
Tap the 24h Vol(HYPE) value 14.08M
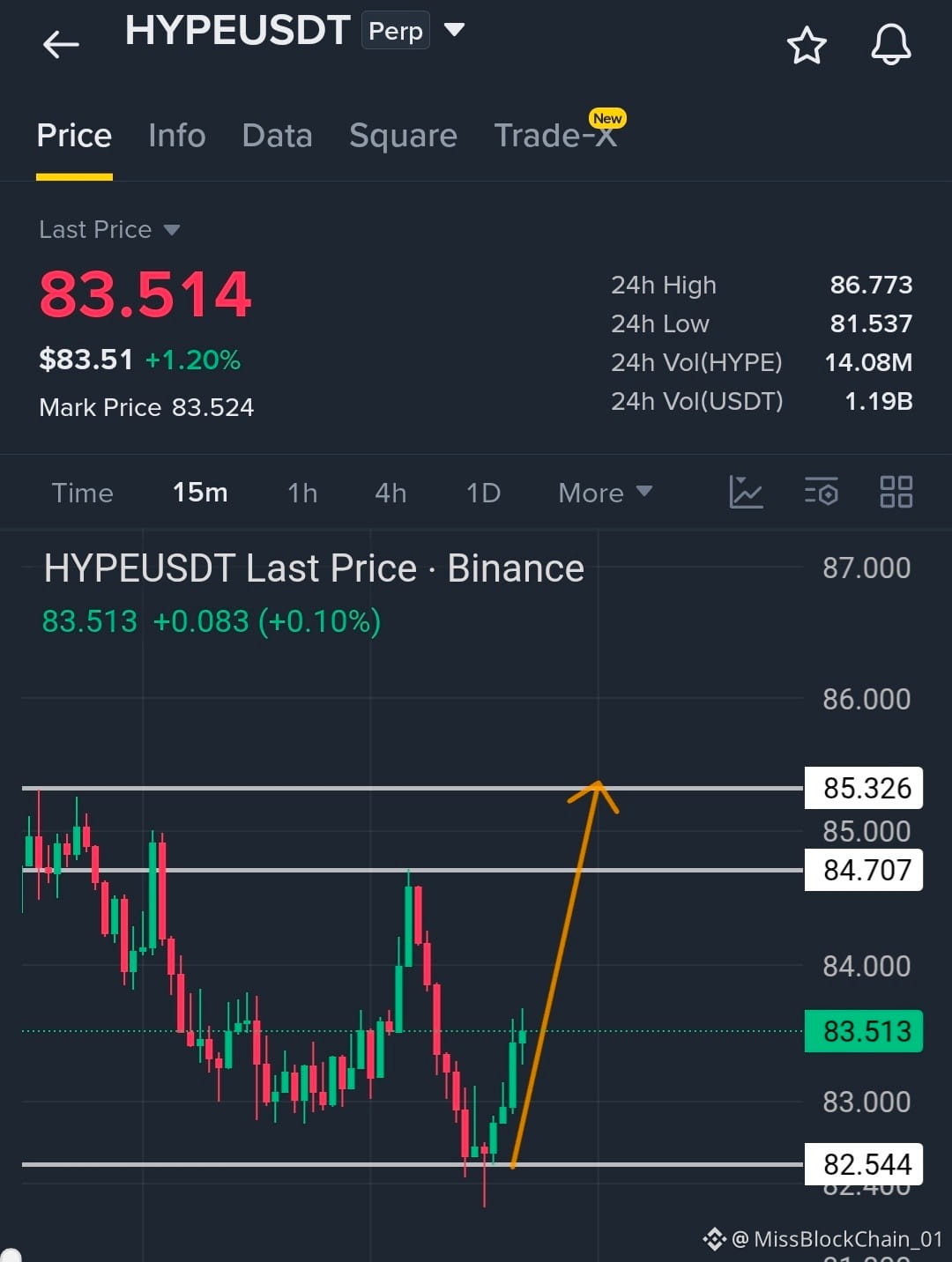868,362
